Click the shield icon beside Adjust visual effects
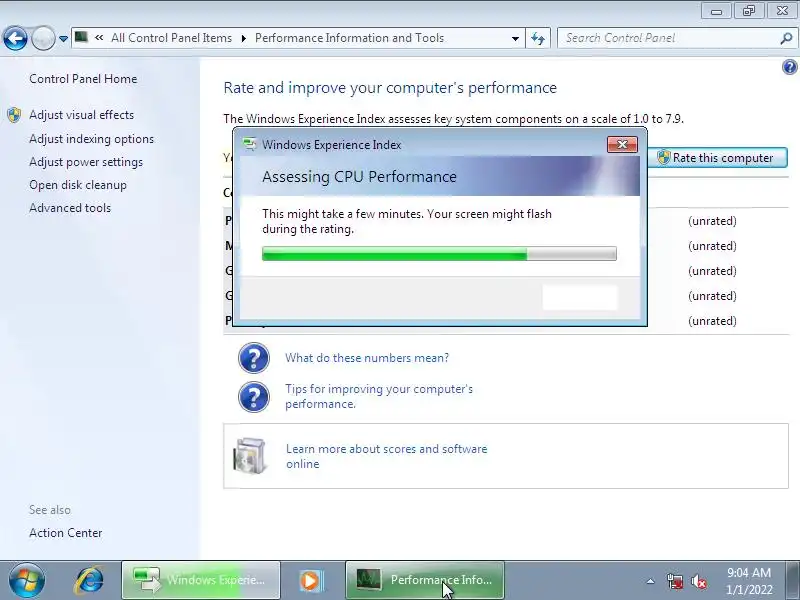 [x=14, y=115]
